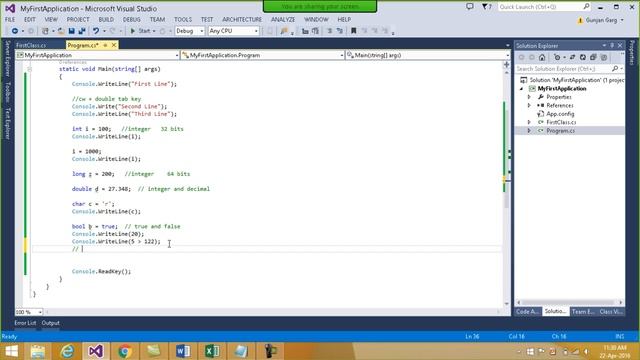Click the Collapse All icon in Solution Explorer
This screenshot has width=640, height=360.
point(593,58)
